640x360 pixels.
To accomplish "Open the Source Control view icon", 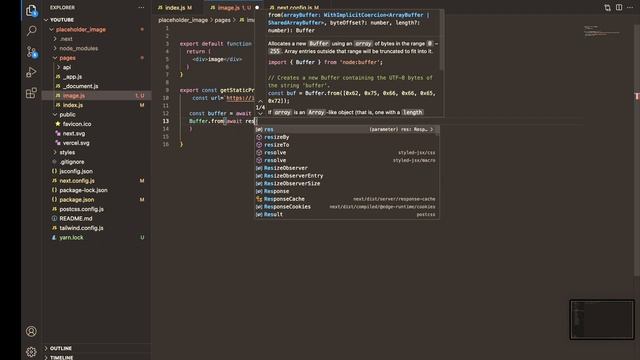I will pos(31,52).
